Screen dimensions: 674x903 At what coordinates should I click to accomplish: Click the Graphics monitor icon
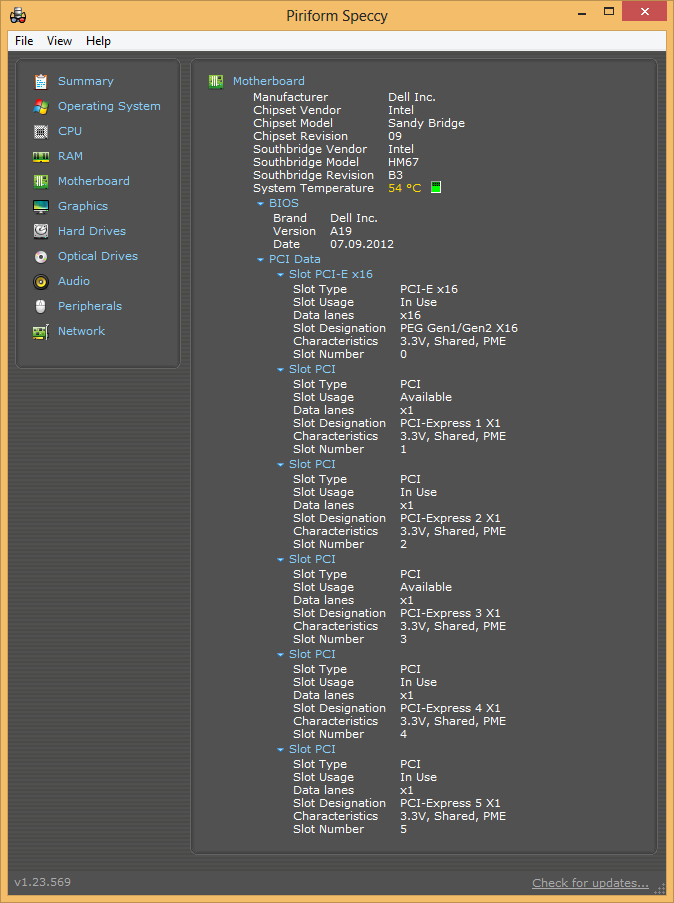click(40, 206)
